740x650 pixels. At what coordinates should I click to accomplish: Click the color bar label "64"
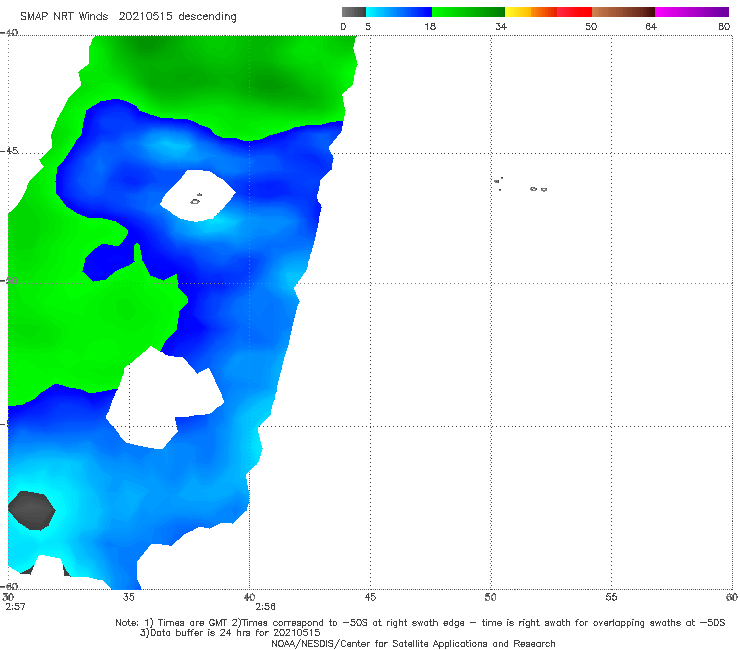tap(651, 27)
